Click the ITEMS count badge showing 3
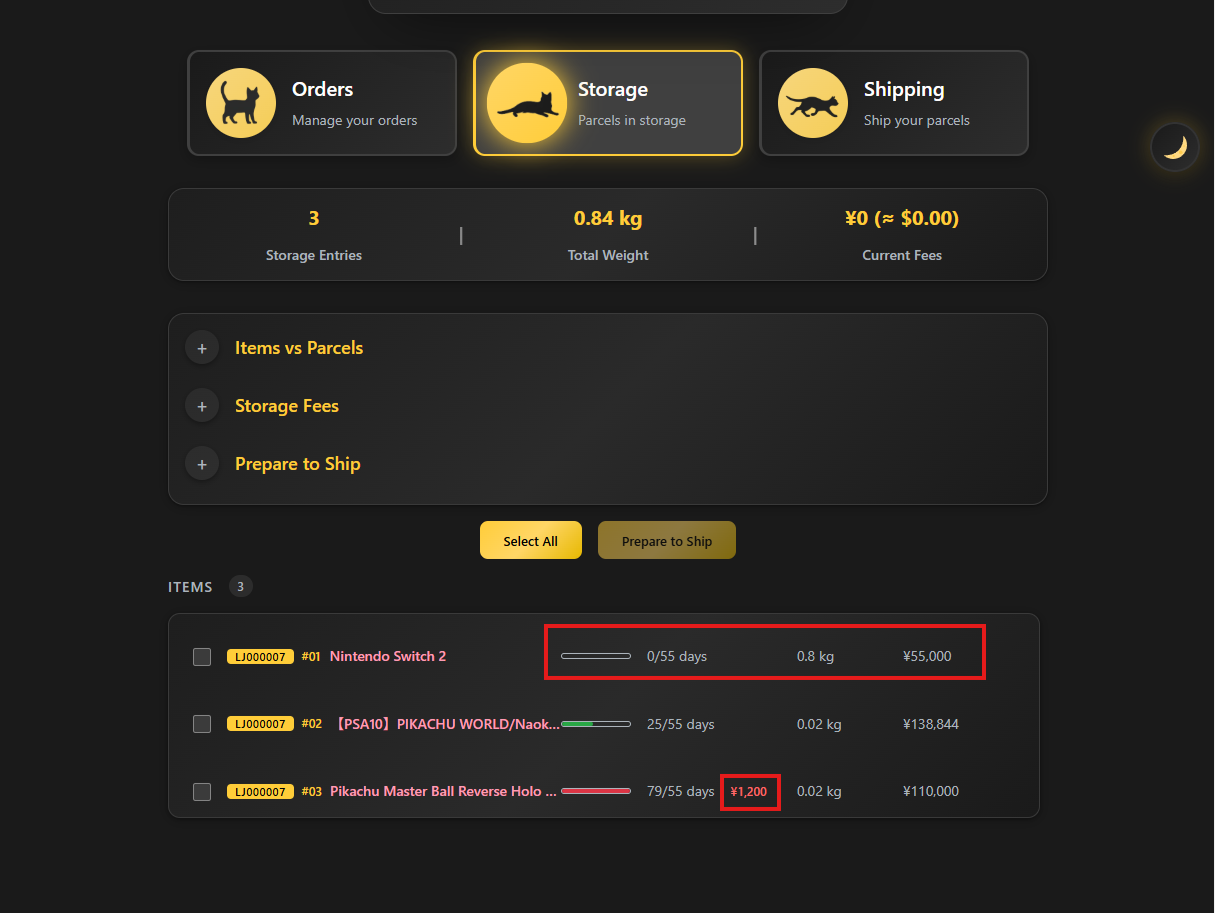 point(240,587)
